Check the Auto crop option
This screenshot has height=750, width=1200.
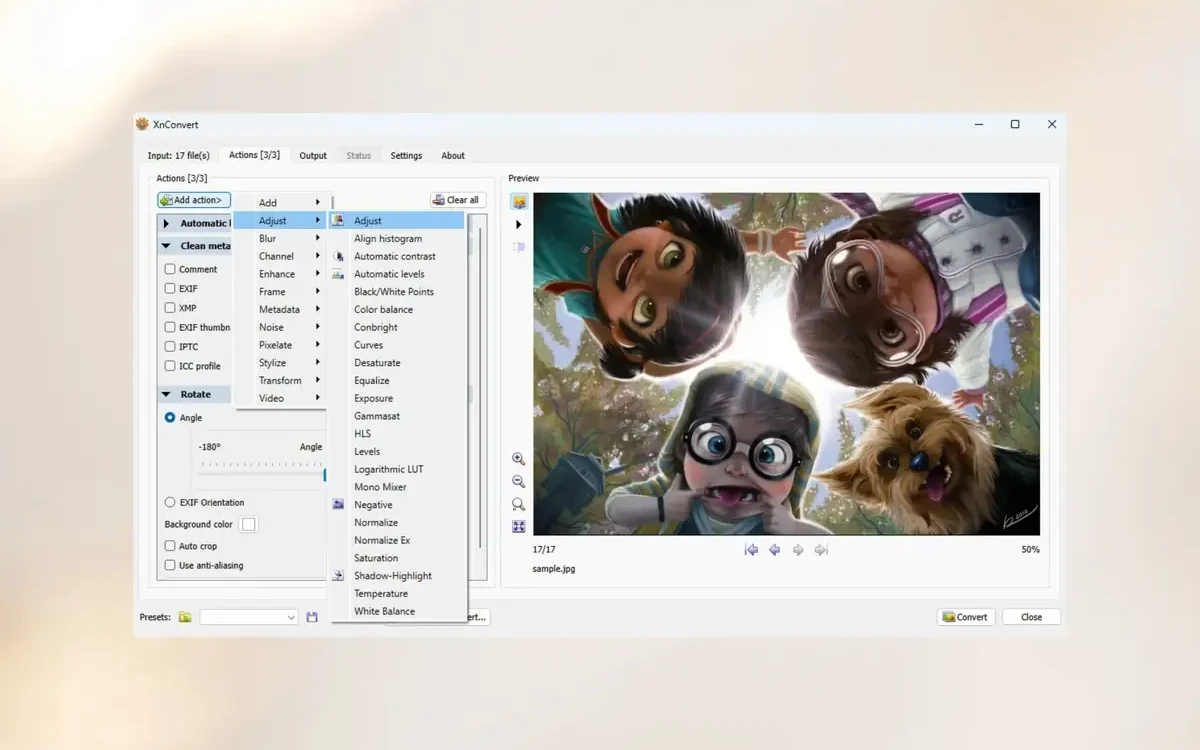click(170, 546)
